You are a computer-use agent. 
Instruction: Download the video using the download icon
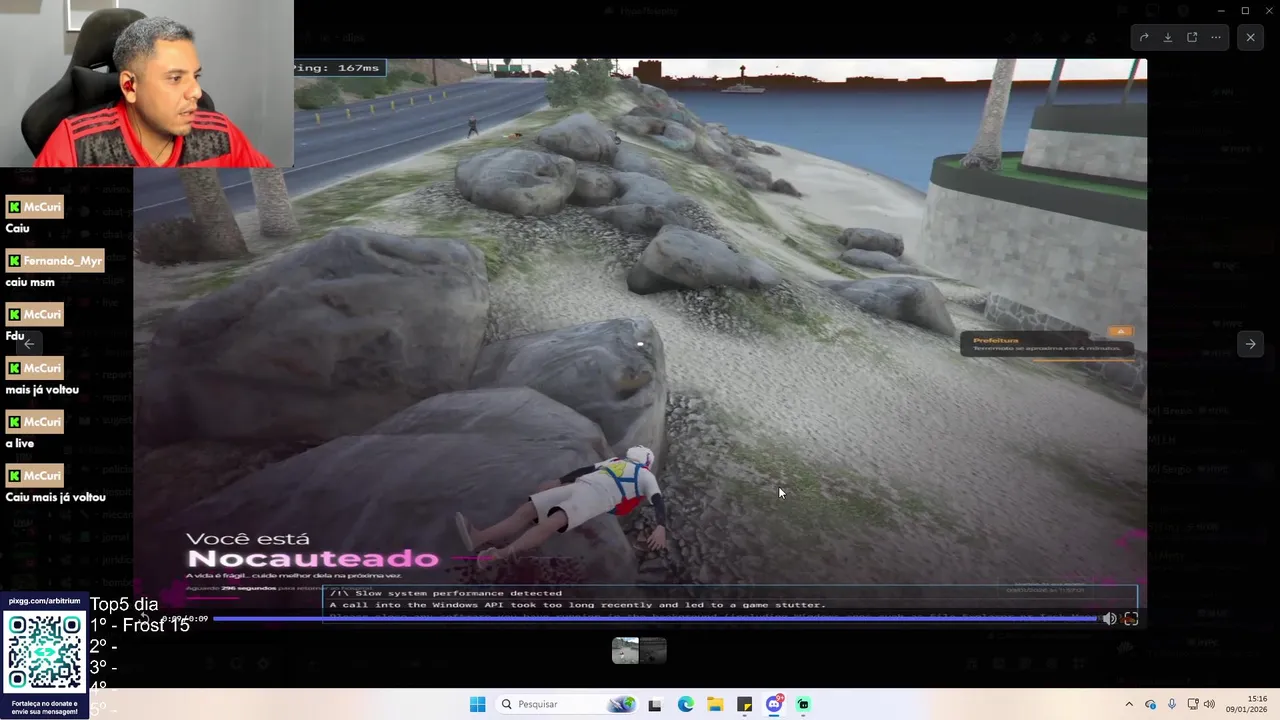tap(1168, 37)
